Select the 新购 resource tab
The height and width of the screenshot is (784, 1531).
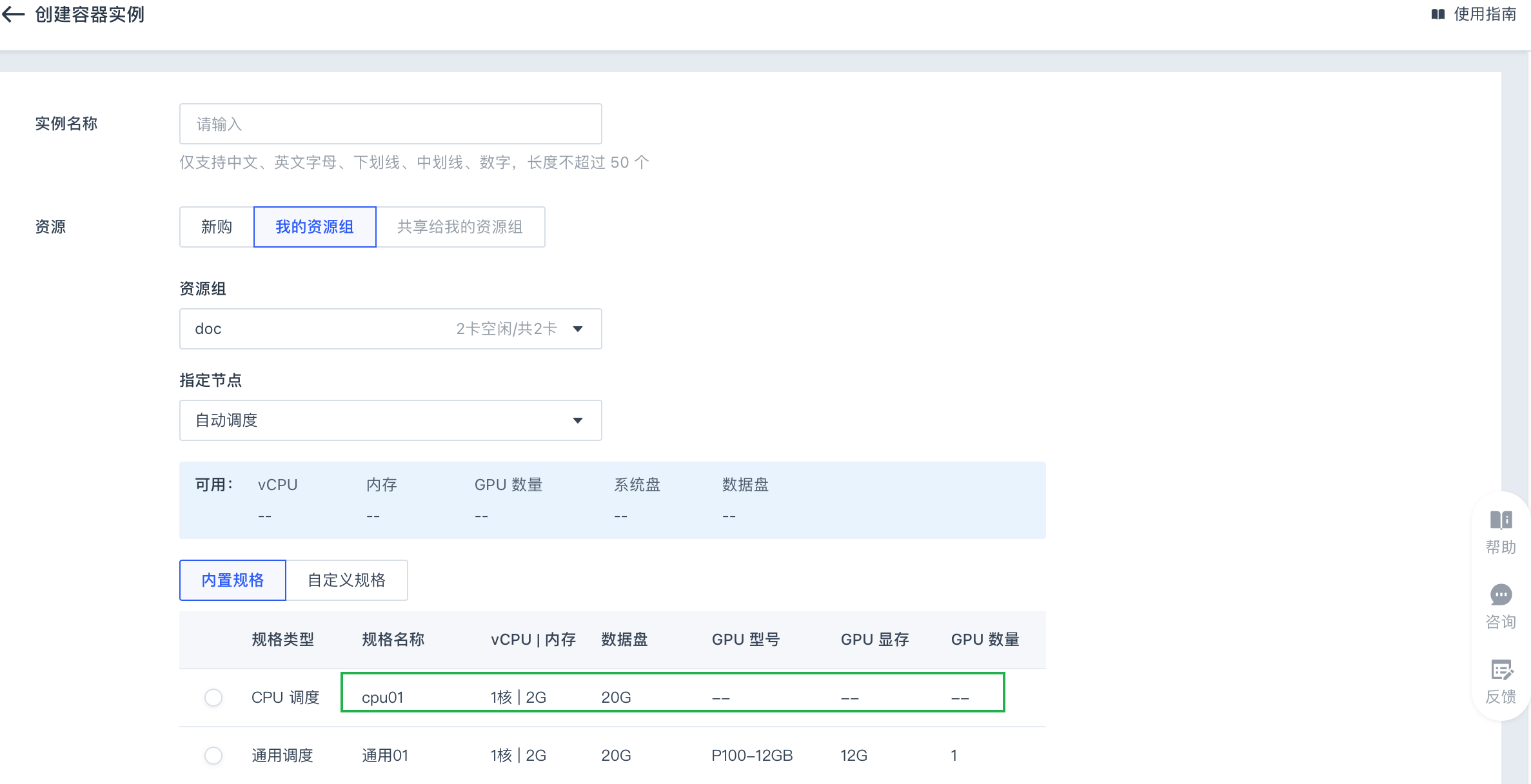pos(217,227)
